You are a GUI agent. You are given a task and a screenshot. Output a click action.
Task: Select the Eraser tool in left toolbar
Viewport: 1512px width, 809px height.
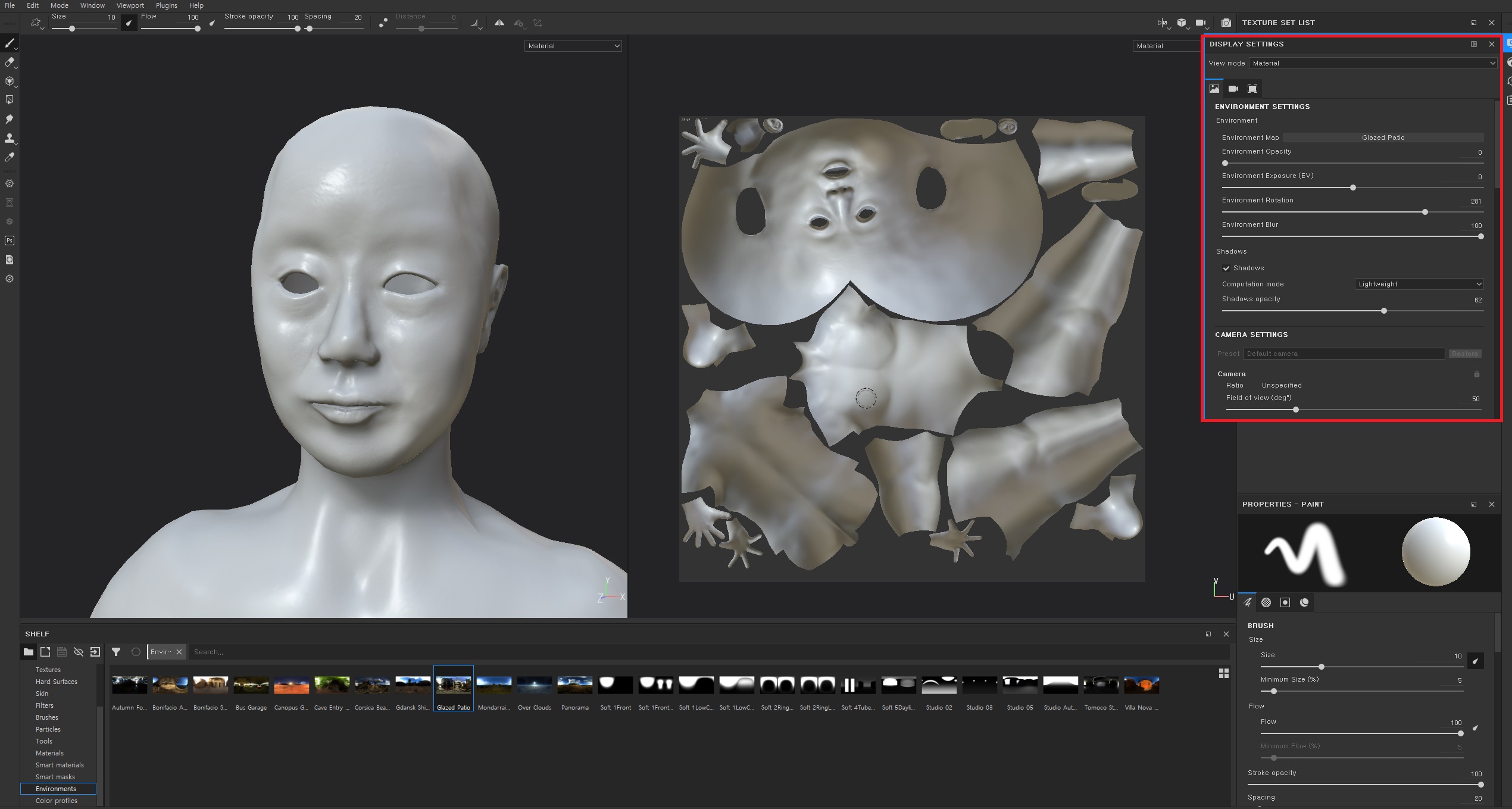coord(10,62)
